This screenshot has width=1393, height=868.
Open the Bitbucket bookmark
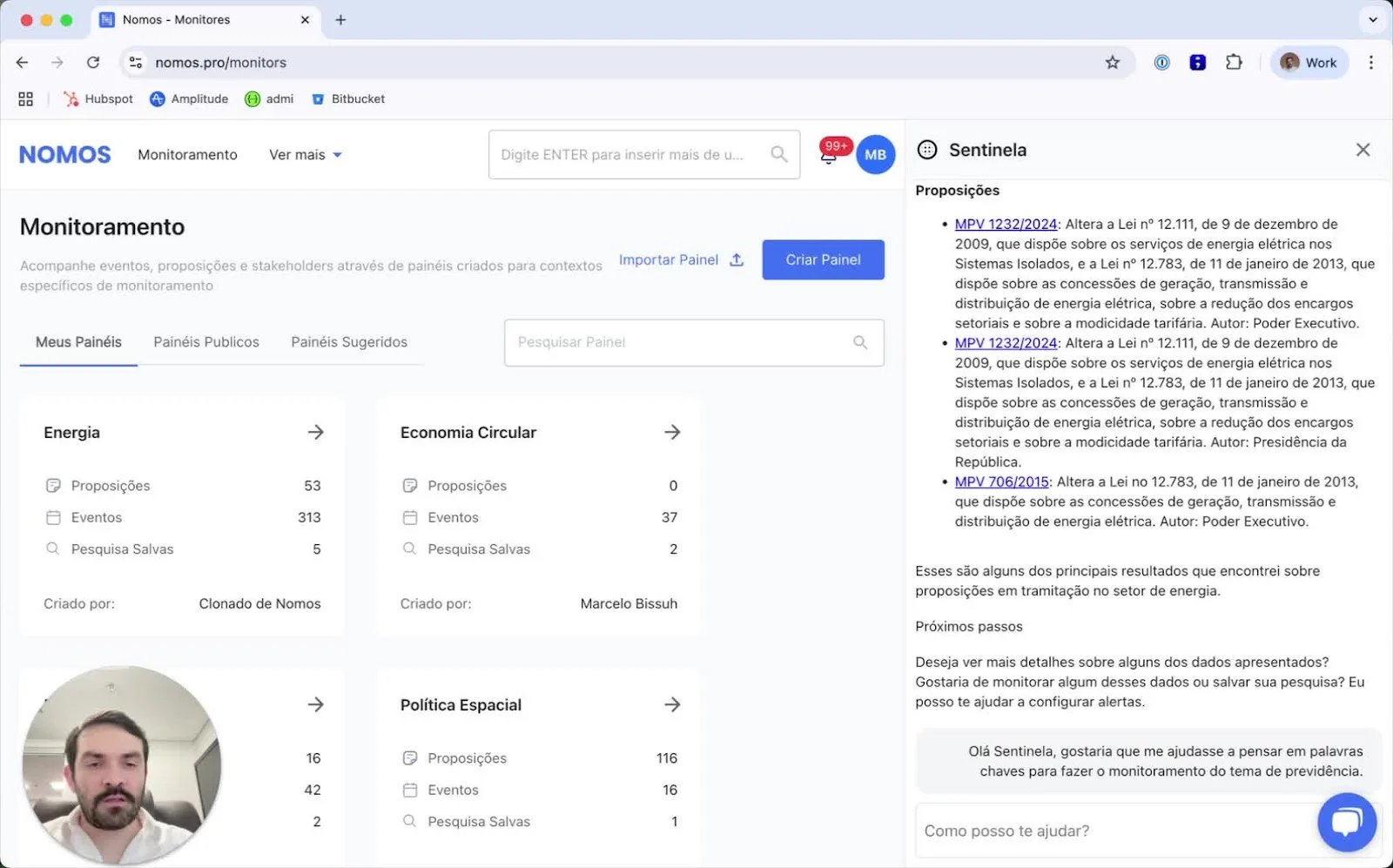[348, 99]
